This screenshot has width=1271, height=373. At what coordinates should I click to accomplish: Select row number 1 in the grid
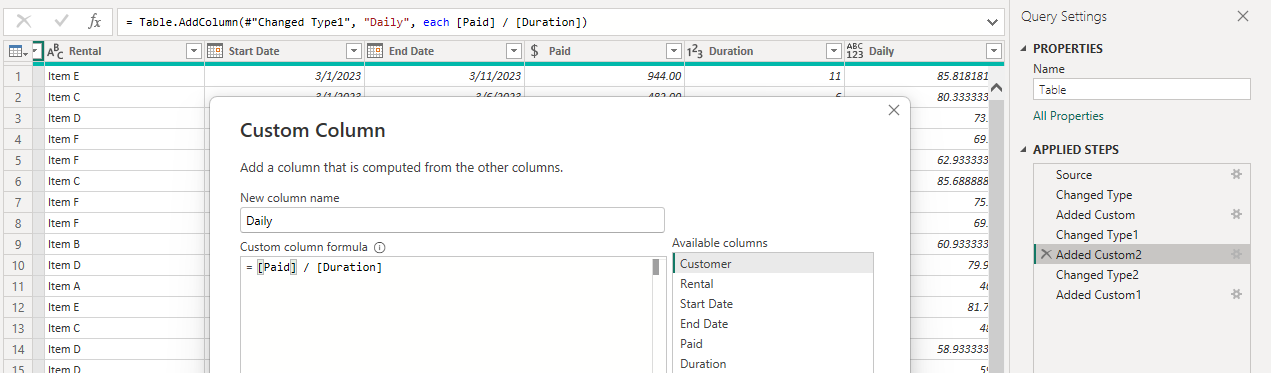tap(17, 75)
